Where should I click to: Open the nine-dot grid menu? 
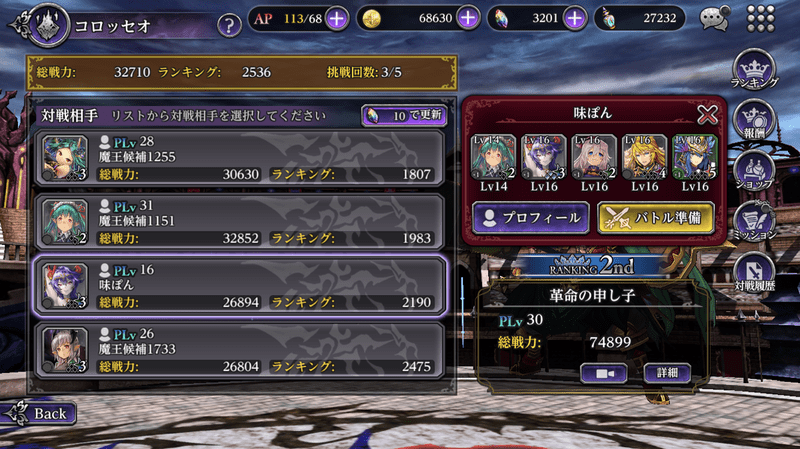761,19
